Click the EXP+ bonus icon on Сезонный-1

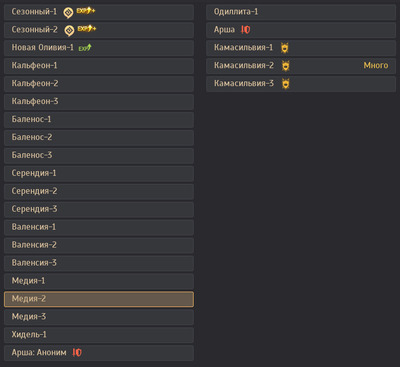pyautogui.click(x=86, y=11)
